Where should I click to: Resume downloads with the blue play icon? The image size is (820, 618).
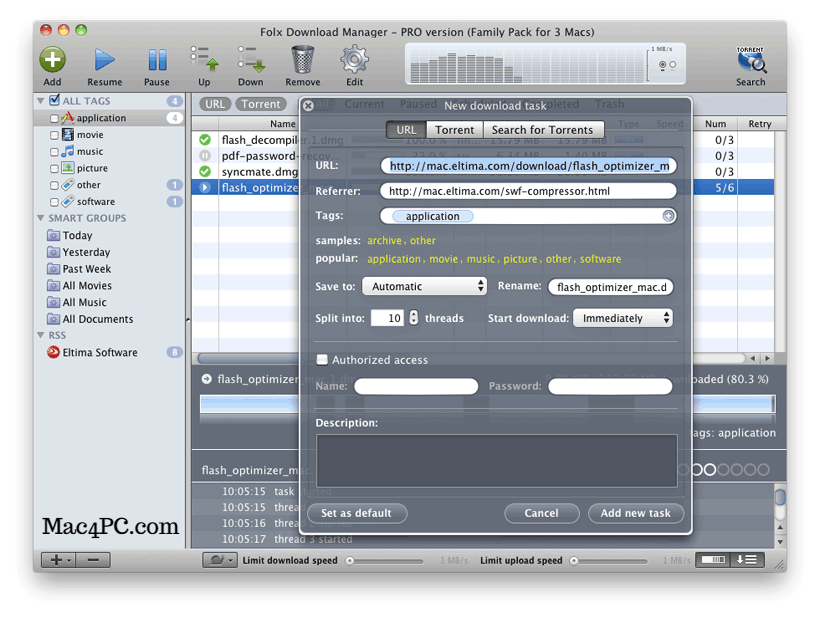click(105, 60)
